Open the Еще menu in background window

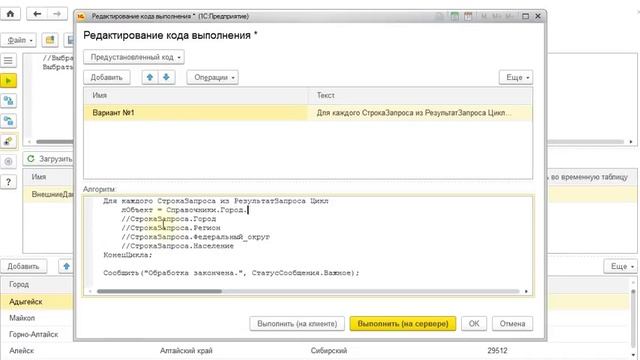[620, 267]
